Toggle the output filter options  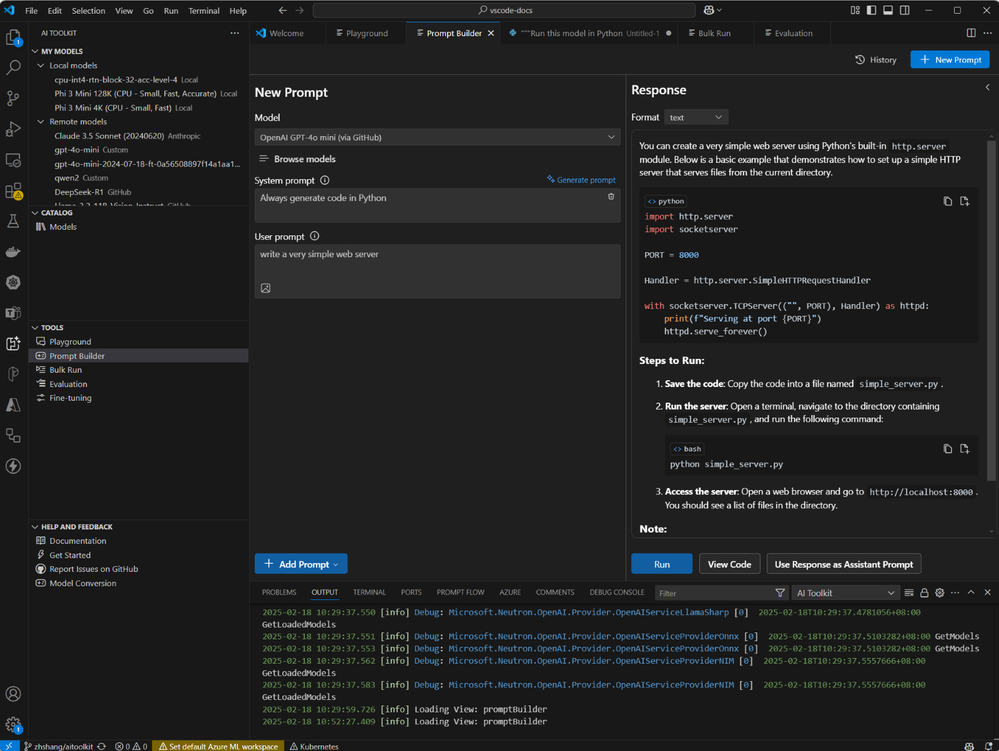tap(780, 593)
